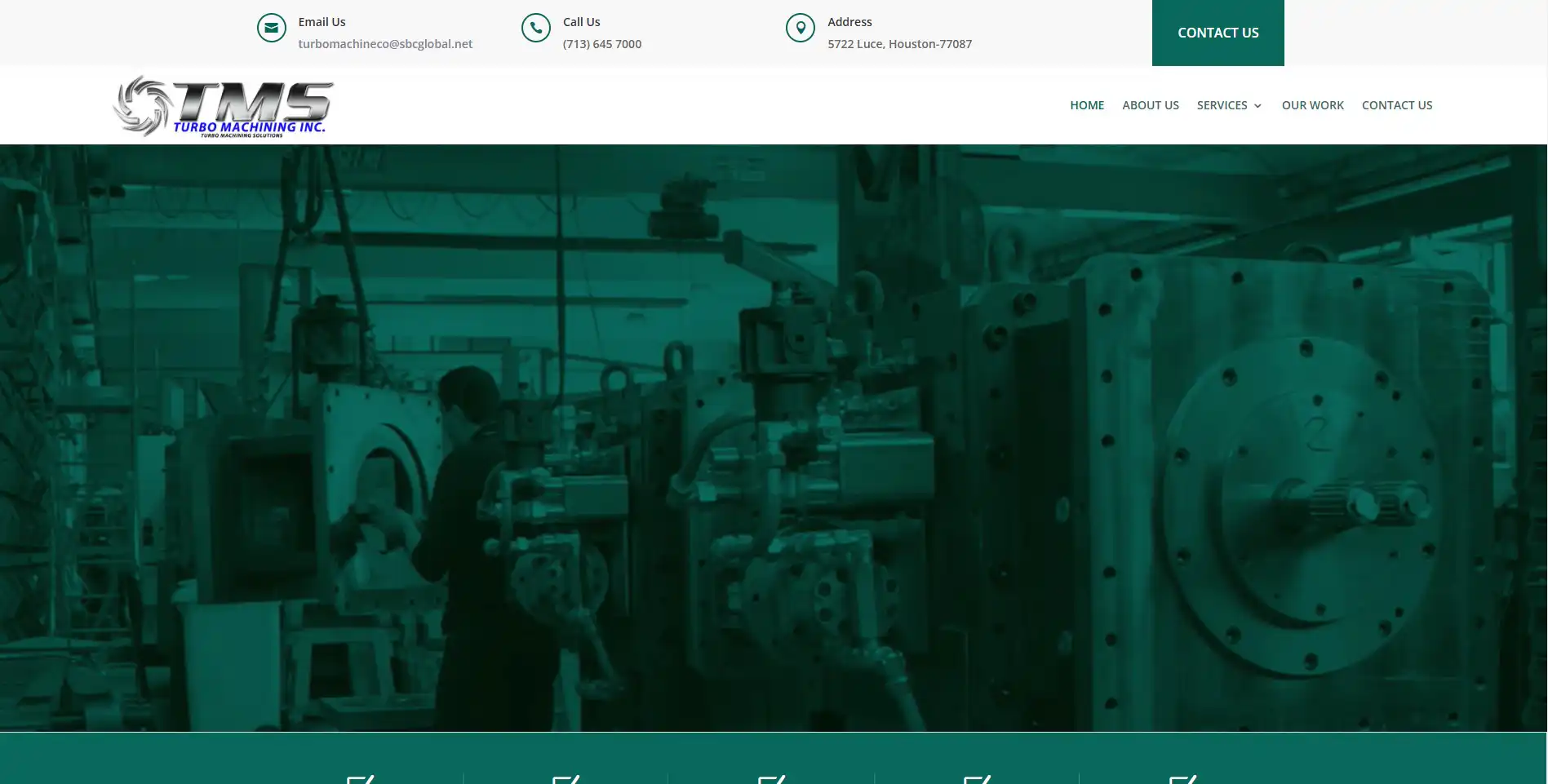Click the 5722 Luce, Houston address text
Viewport: 1548px width, 784px height.
click(899, 44)
